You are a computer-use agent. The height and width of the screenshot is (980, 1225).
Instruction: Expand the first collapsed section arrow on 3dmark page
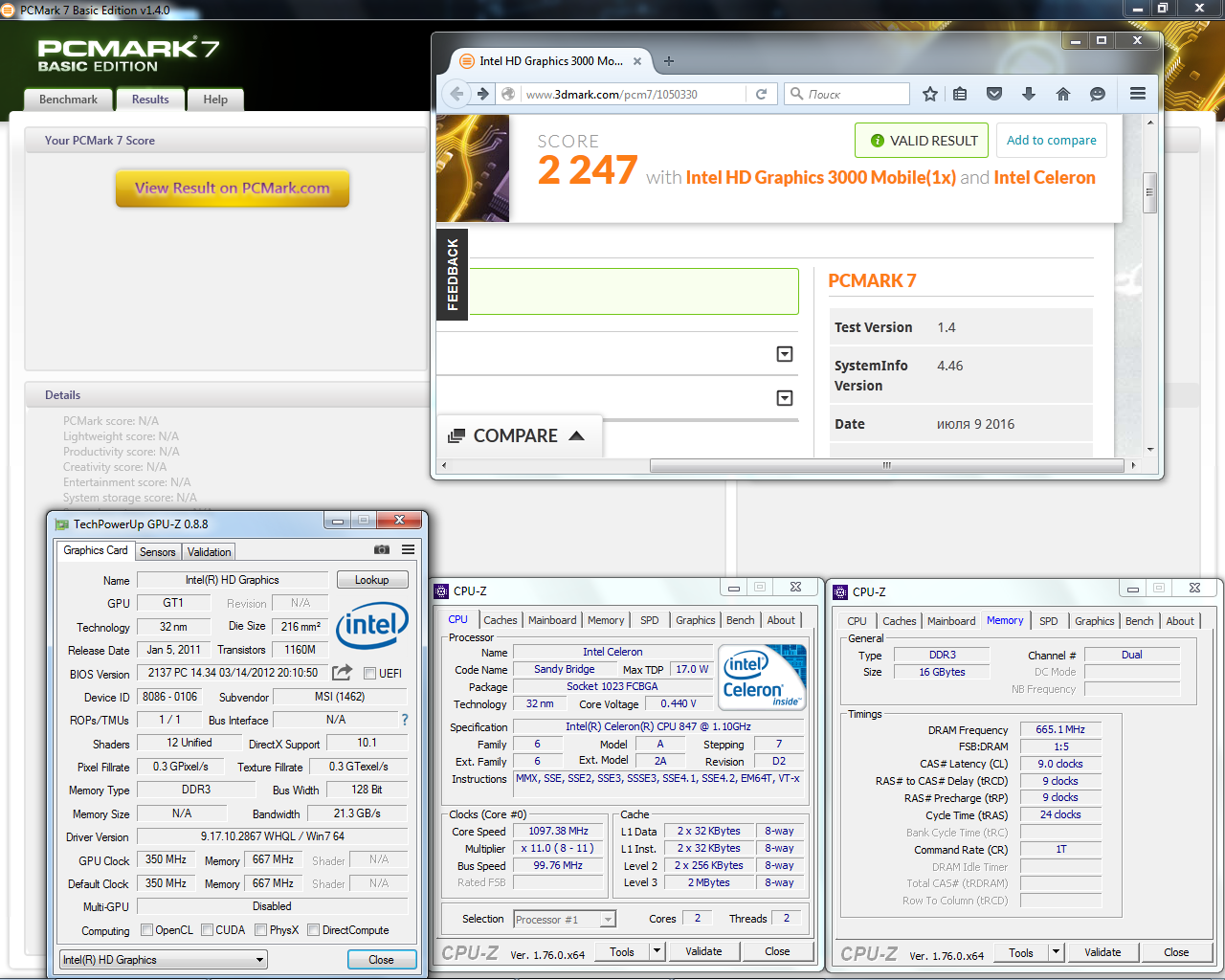tap(785, 354)
